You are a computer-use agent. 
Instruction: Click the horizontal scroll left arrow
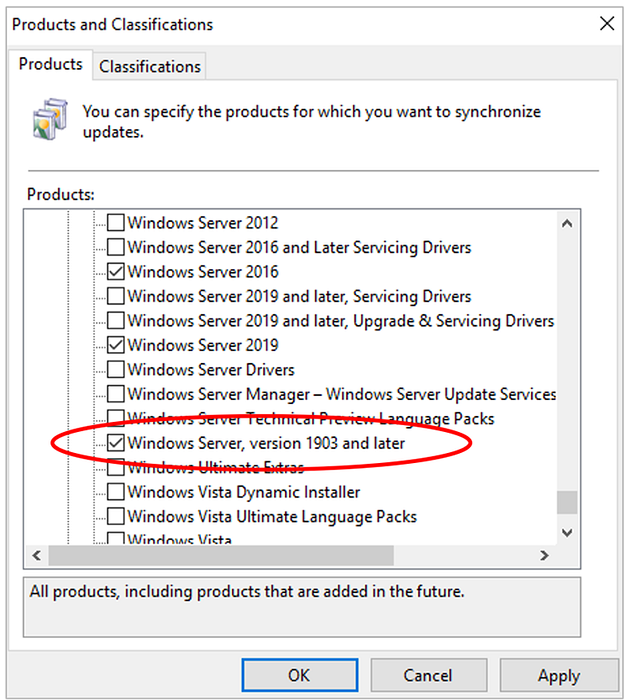tap(37, 556)
